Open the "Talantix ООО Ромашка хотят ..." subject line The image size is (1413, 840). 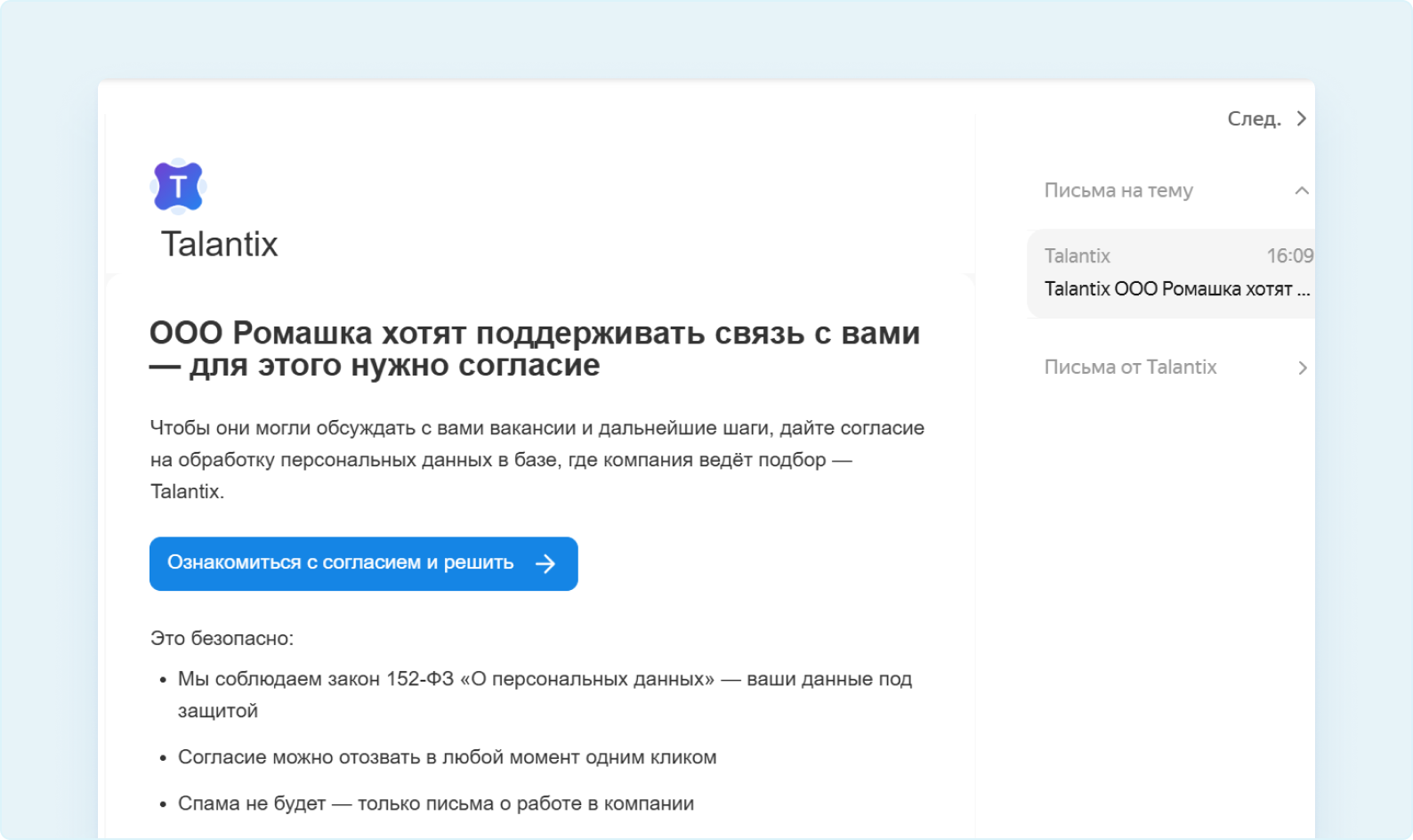pos(1176,289)
